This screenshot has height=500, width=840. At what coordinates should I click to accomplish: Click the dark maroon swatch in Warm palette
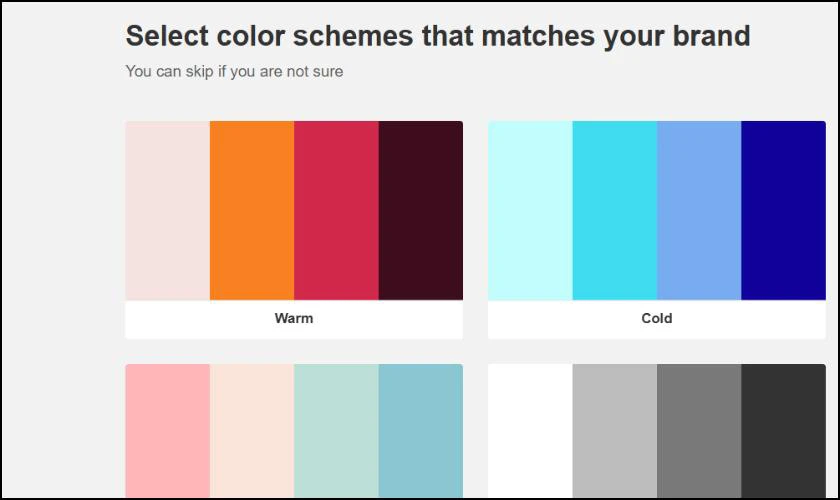pyautogui.click(x=421, y=211)
